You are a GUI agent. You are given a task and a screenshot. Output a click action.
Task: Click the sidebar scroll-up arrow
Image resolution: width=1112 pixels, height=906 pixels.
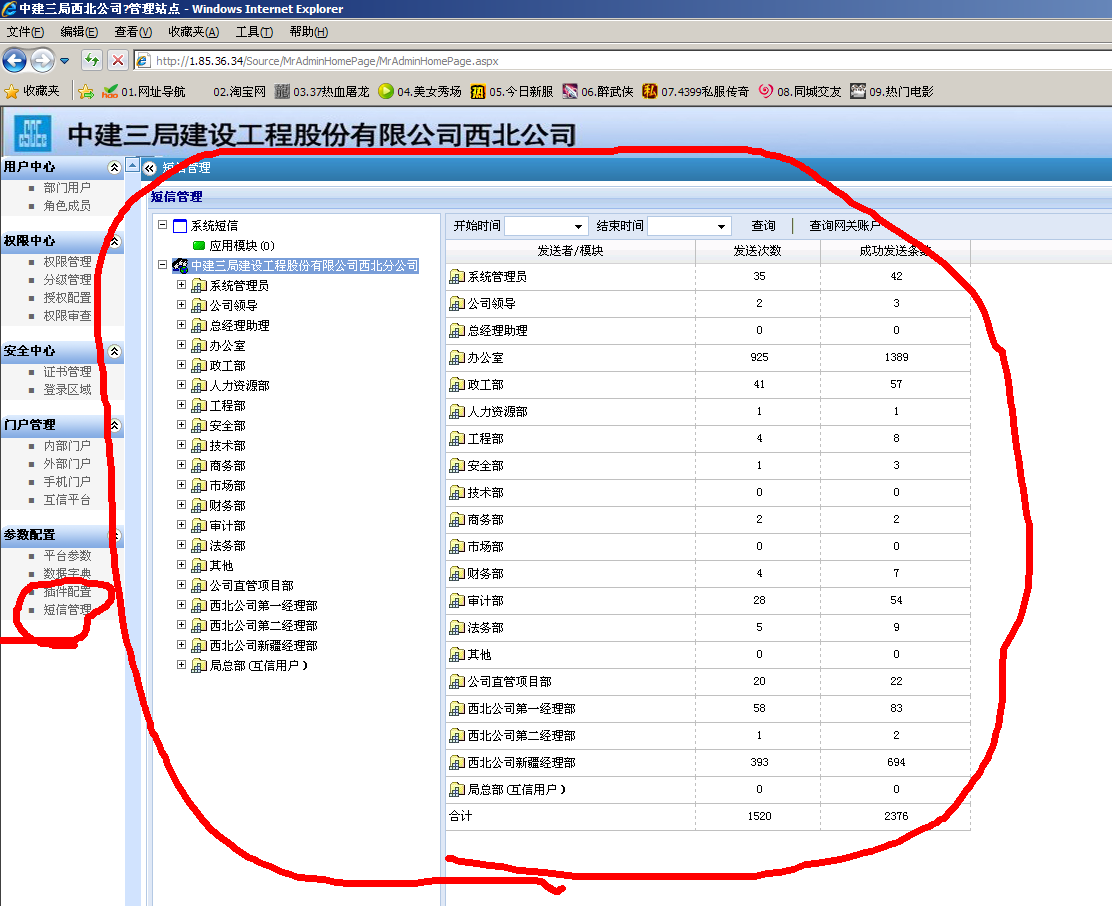tap(132, 164)
